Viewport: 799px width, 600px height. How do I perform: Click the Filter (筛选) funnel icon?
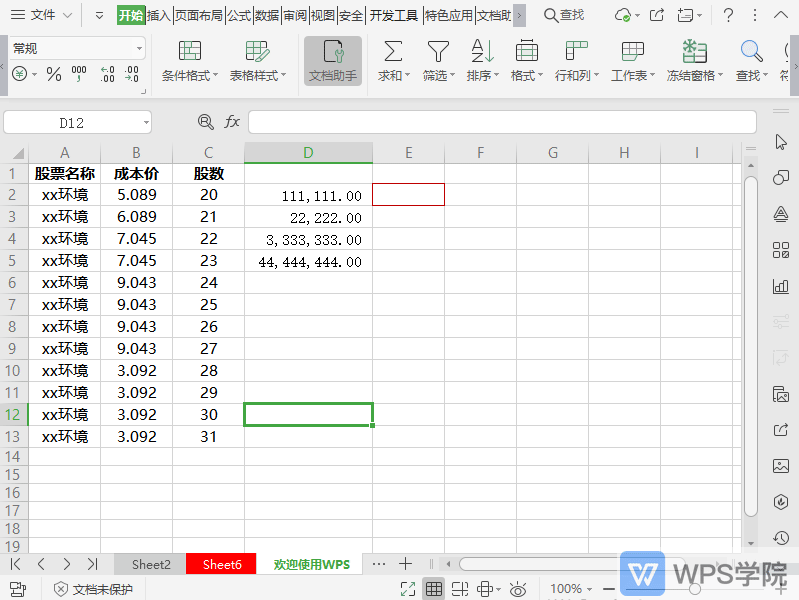click(x=438, y=52)
